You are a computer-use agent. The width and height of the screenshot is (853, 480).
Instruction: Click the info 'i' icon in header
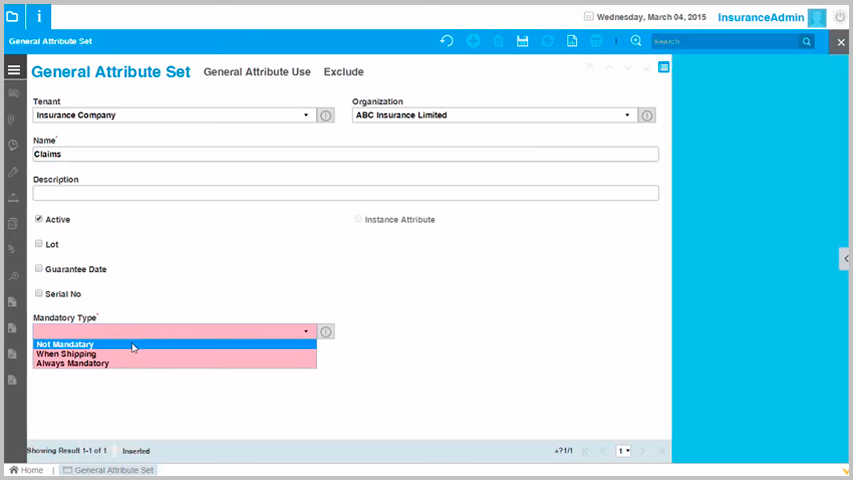click(39, 17)
